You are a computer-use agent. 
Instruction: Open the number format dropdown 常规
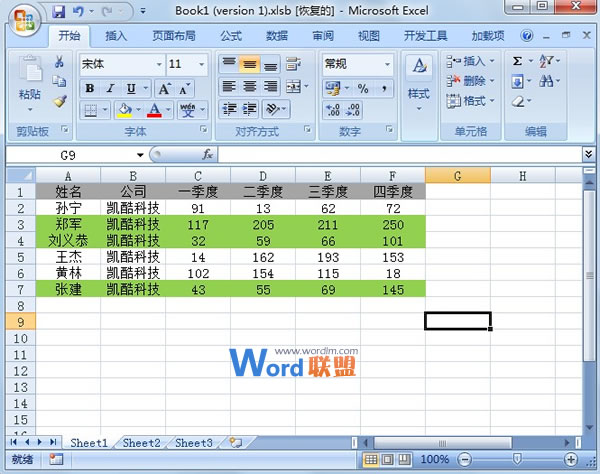[x=388, y=64]
